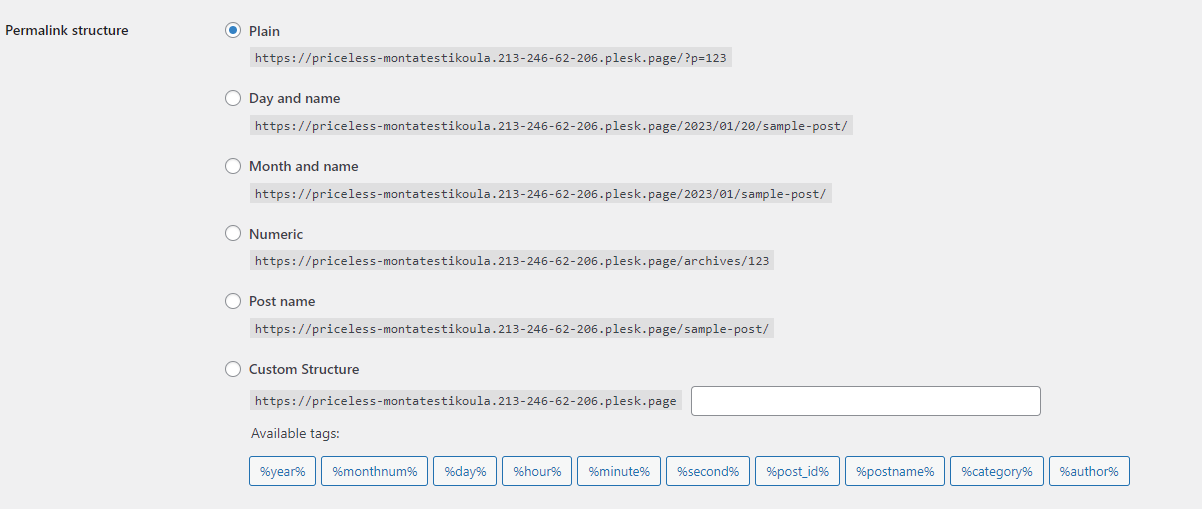Click the %category% tag button
This screenshot has height=509, width=1202.
click(x=997, y=471)
